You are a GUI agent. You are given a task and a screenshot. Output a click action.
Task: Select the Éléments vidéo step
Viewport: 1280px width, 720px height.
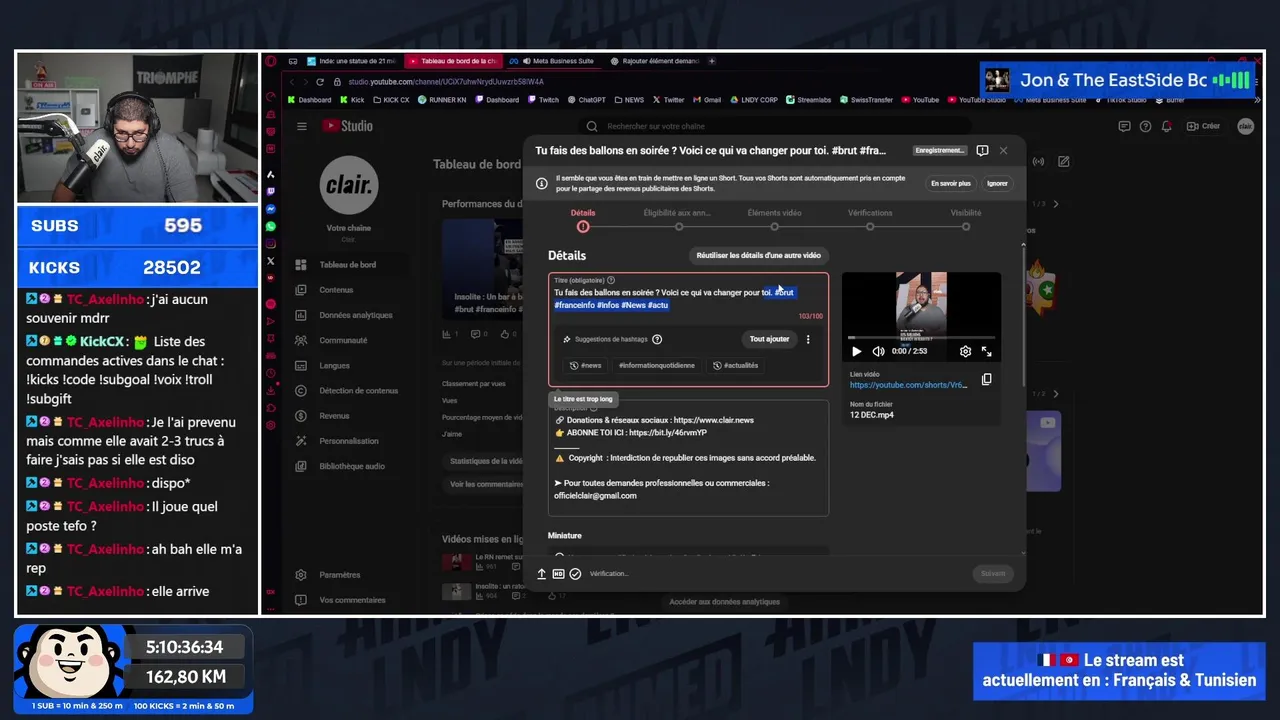[x=774, y=219]
